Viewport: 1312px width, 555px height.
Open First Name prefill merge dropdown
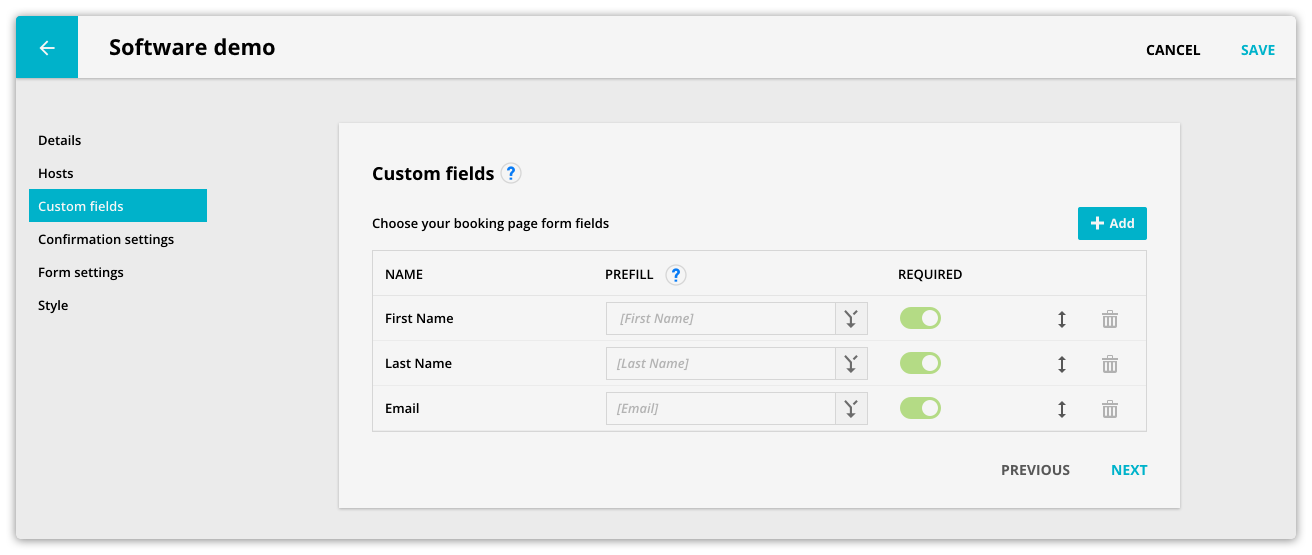[851, 319]
